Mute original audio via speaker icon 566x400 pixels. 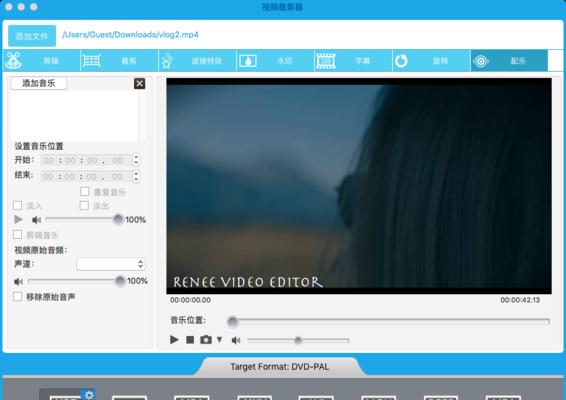click(18, 281)
